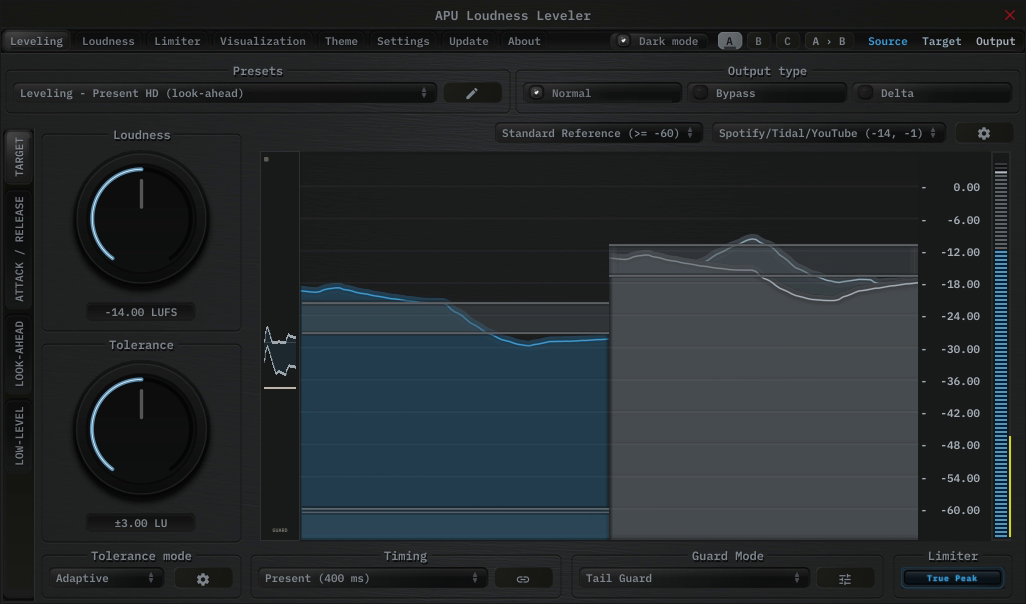Click the pencil edit preset icon
This screenshot has height=604, width=1026.
tap(472, 93)
